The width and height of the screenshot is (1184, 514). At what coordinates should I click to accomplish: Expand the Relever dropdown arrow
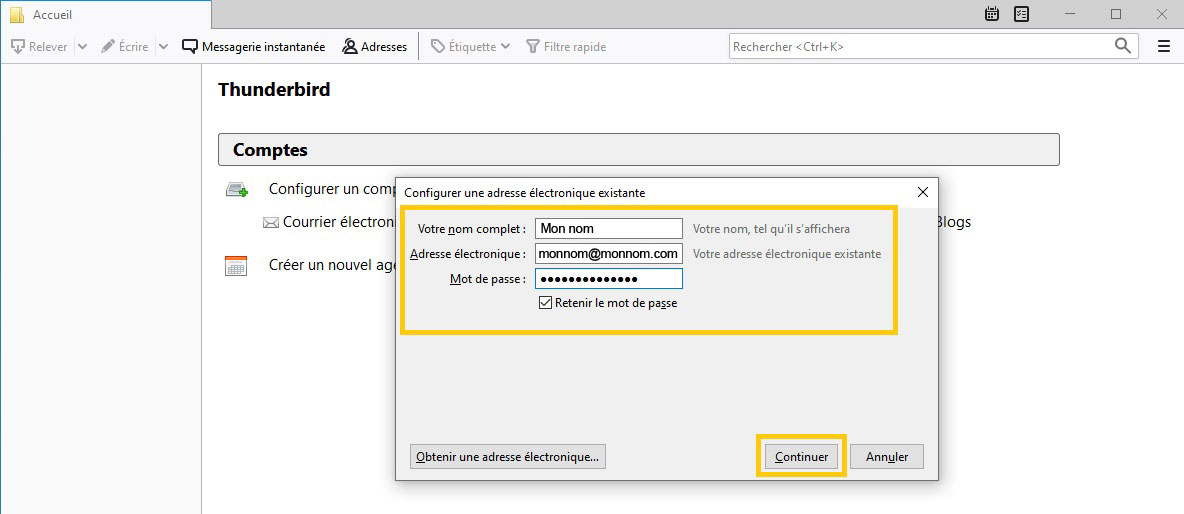point(82,47)
